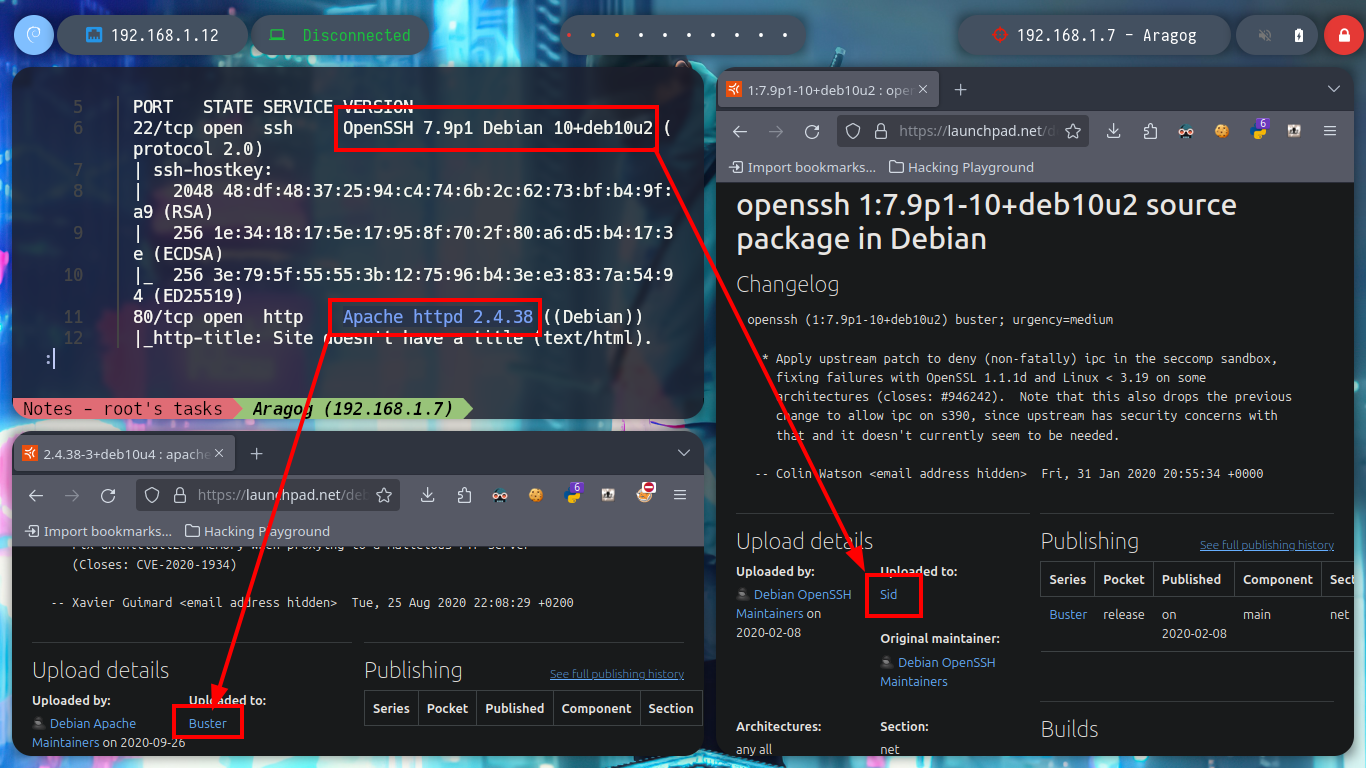Click hacker-face extension icon in openssh window

[1186, 131]
